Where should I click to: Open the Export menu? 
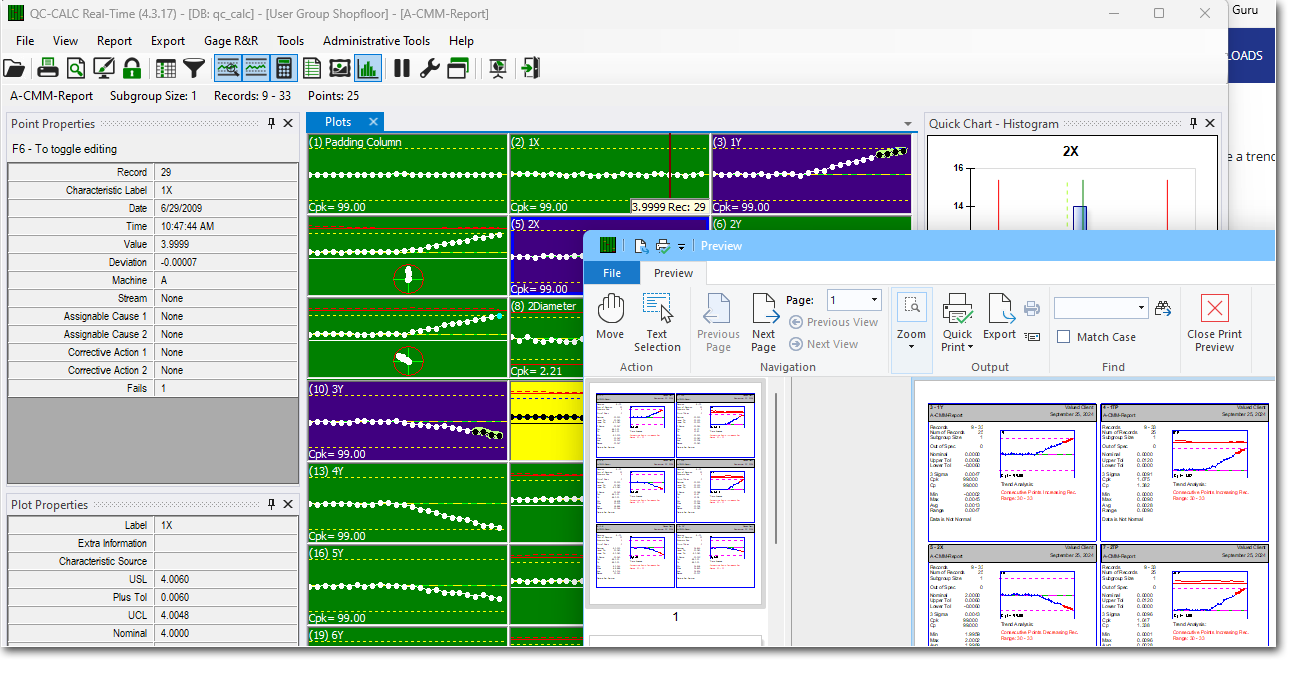[x=168, y=41]
